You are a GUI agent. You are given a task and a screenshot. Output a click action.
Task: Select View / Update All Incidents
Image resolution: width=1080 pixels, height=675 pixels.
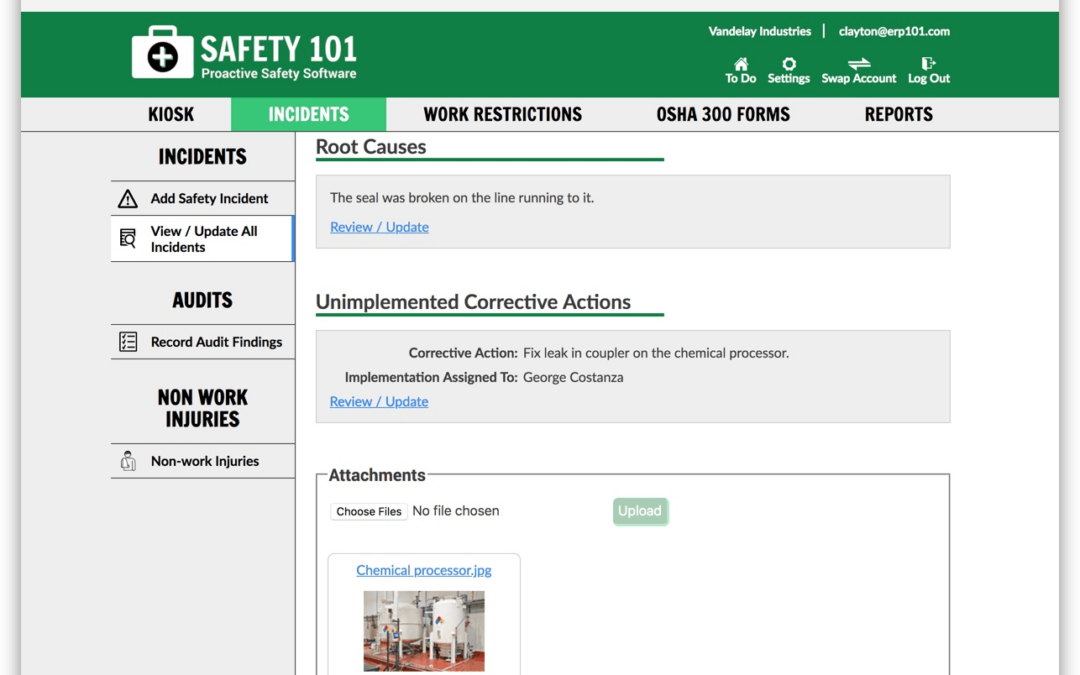tap(202, 238)
